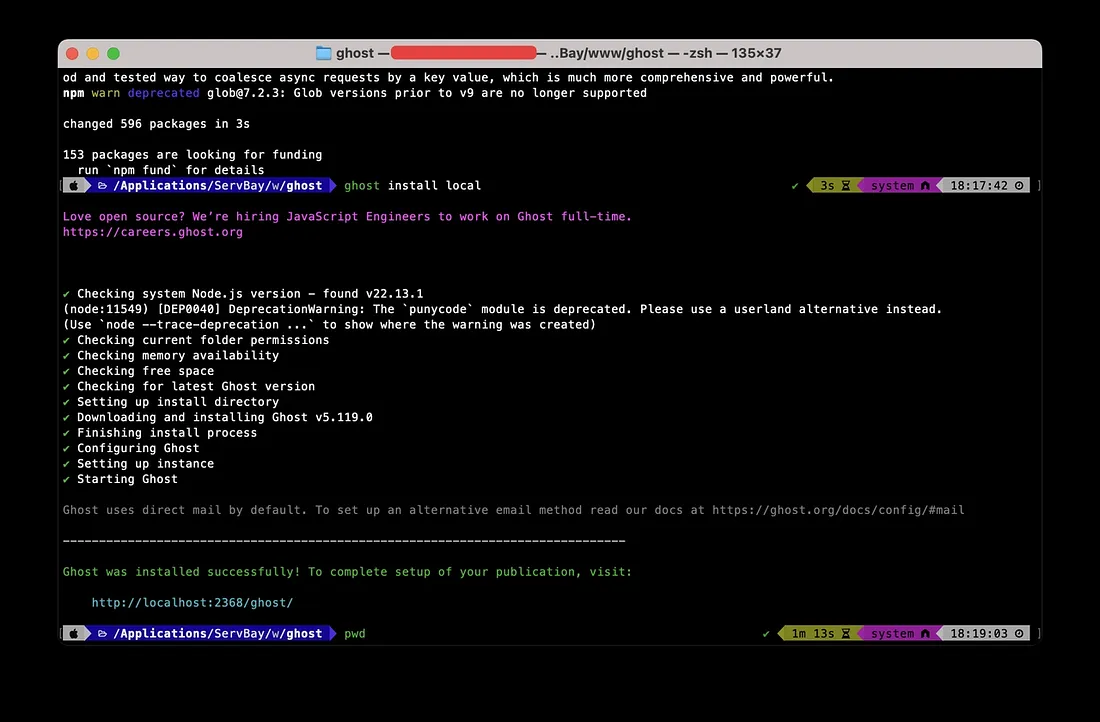Screen dimensions: 1100x722
Task: Click 'Ghost was installed successfully!' message
Action: click(182, 572)
